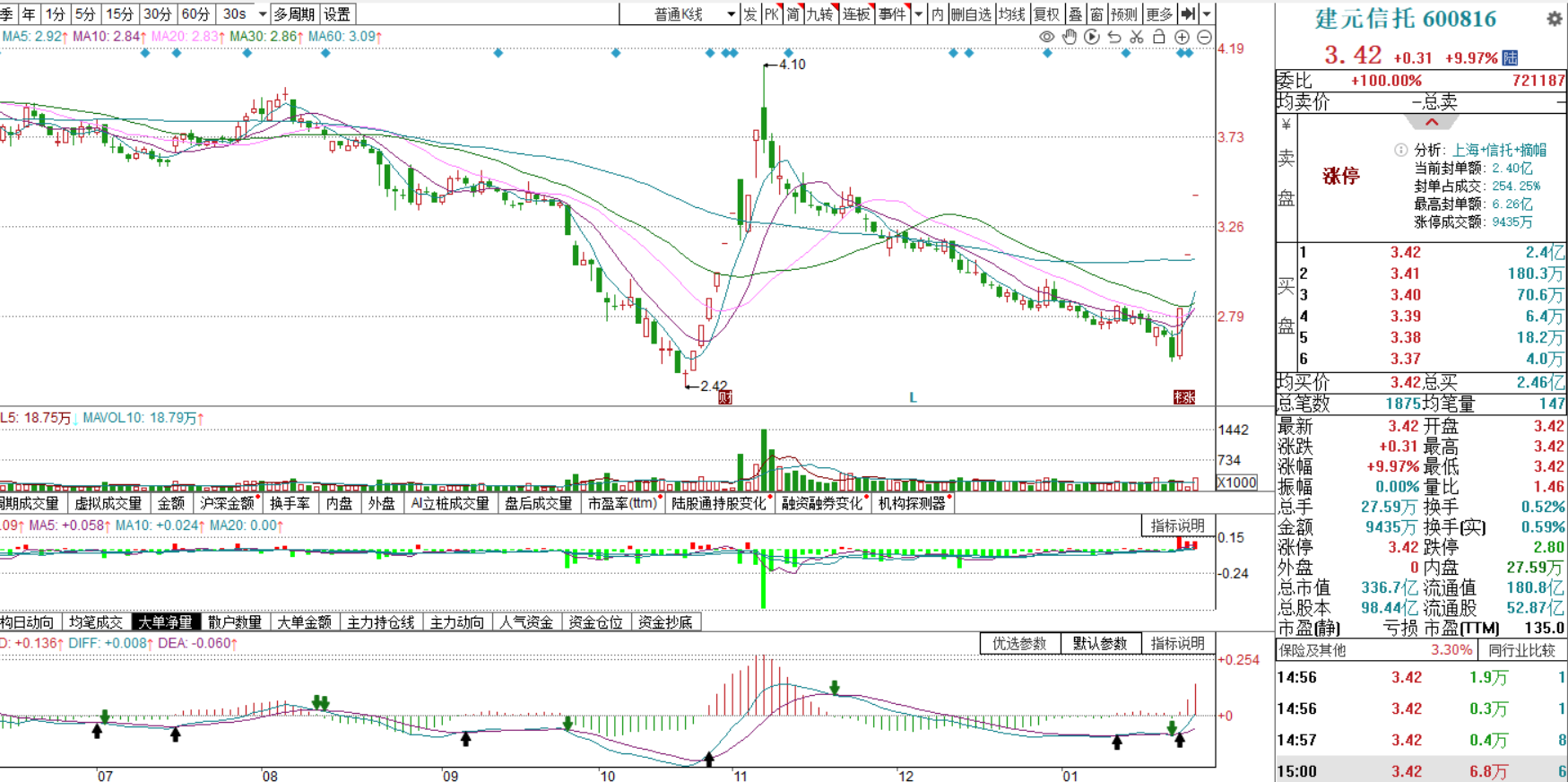Click the 叠 overlay button
This screenshot has width=1568, height=782.
pyautogui.click(x=1075, y=13)
